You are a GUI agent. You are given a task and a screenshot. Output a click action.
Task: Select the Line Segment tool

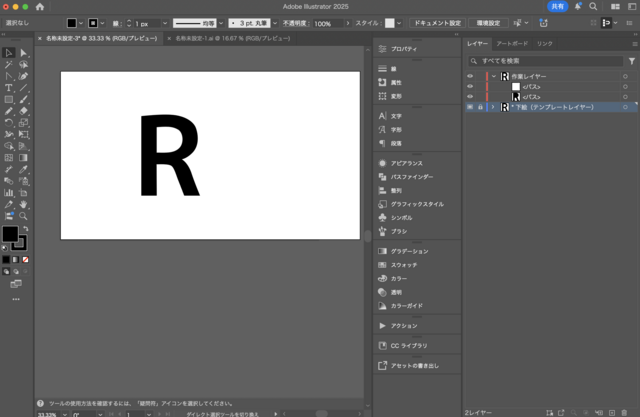23,88
